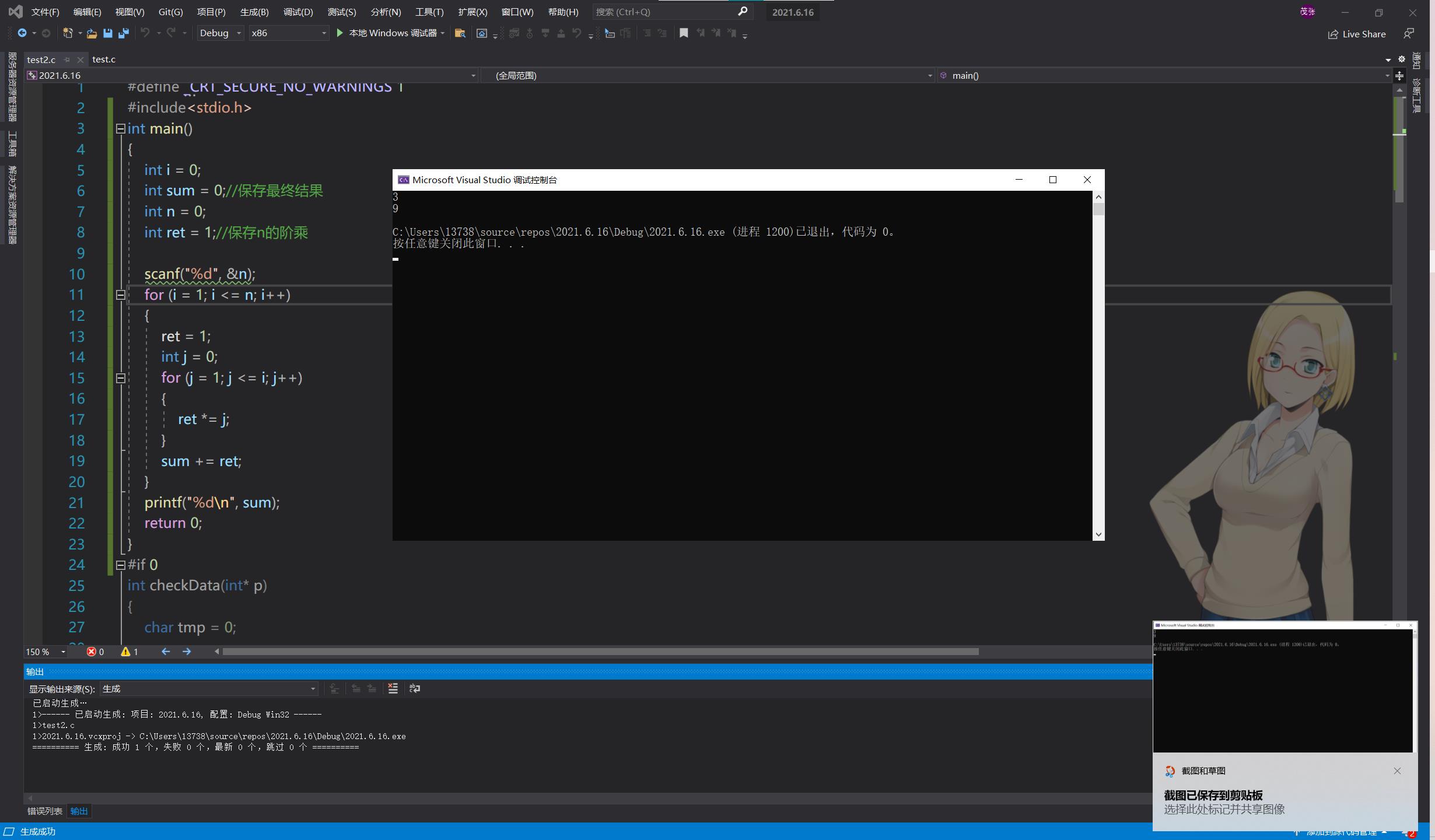1435x840 pixels.
Task: Open the 帮助(H) menu
Action: pos(563,12)
